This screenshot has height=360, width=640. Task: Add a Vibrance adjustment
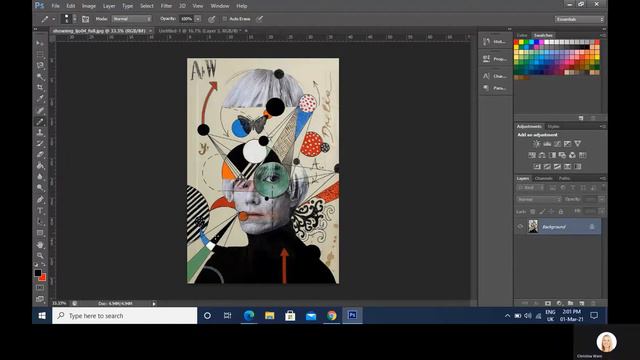(578, 144)
